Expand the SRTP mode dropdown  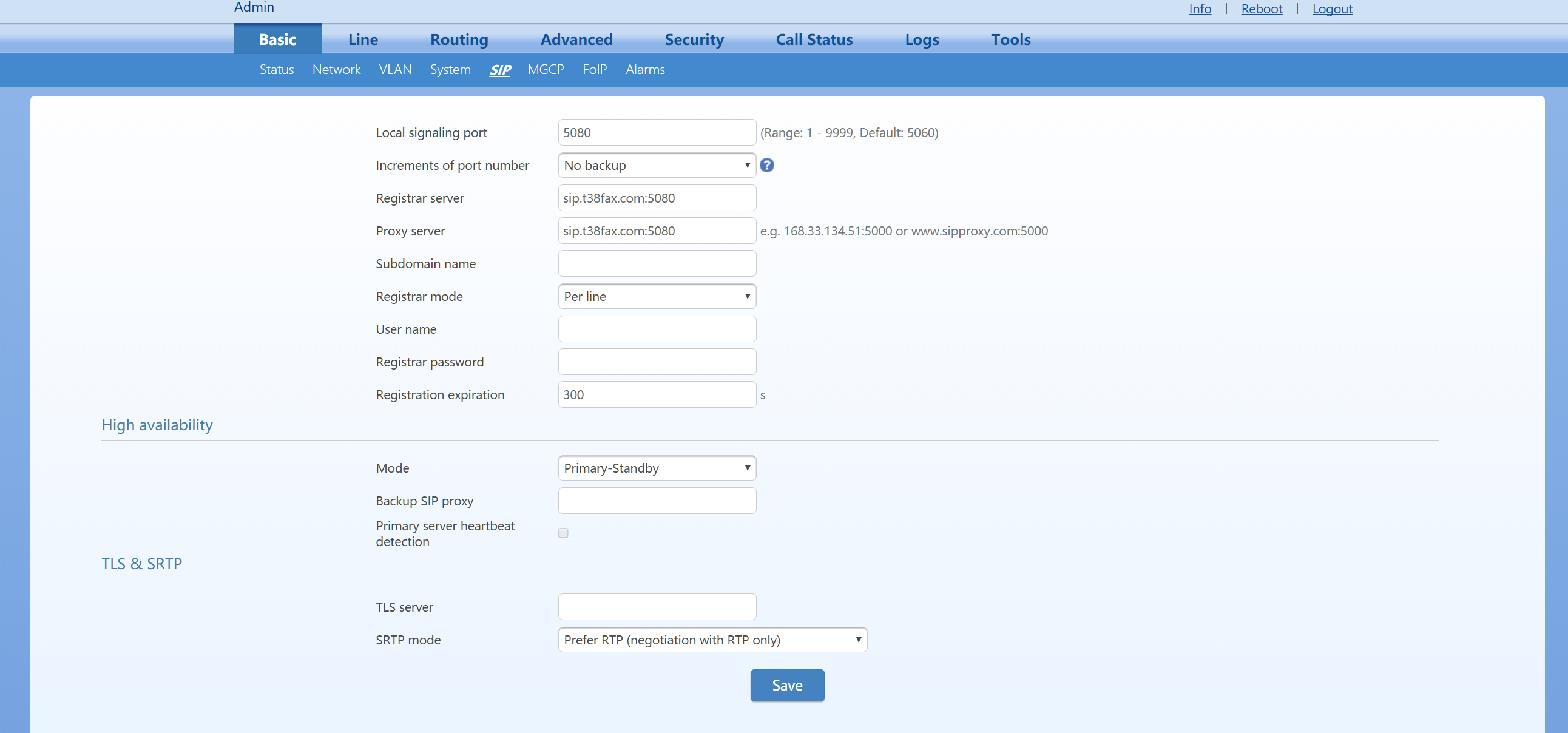click(x=712, y=640)
